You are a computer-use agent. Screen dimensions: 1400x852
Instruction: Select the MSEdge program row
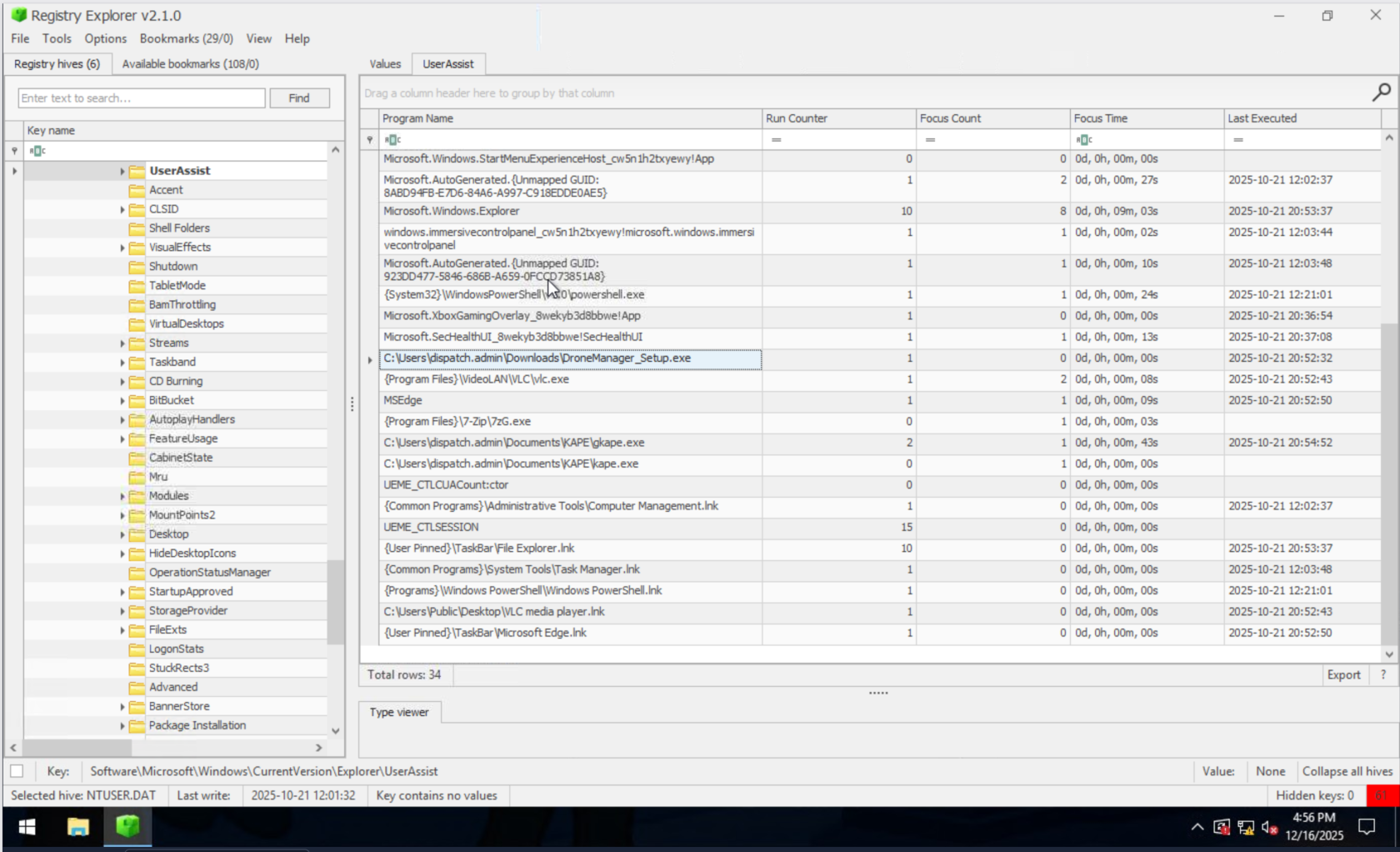(880, 401)
